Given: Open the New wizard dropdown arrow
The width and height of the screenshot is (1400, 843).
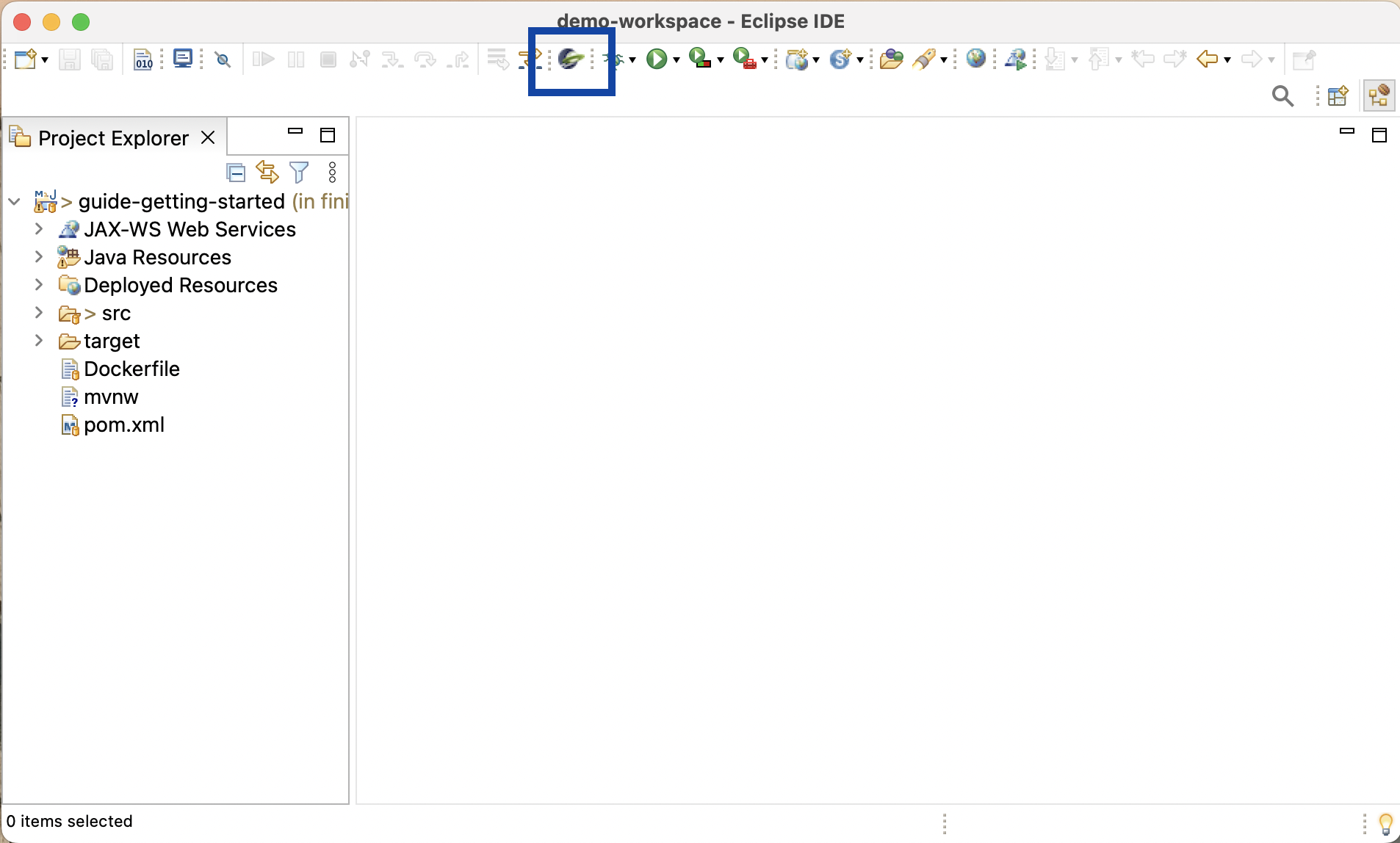Looking at the screenshot, I should [45, 60].
